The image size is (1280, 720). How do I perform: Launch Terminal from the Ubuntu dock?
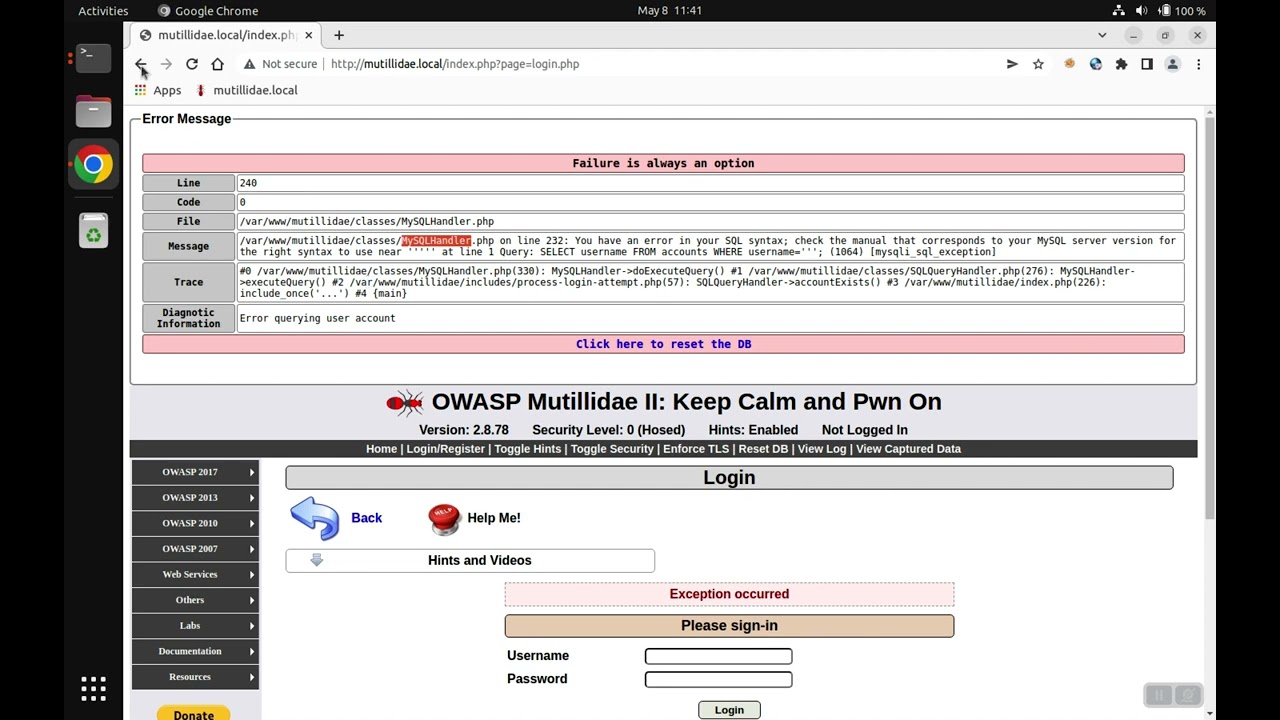93,57
